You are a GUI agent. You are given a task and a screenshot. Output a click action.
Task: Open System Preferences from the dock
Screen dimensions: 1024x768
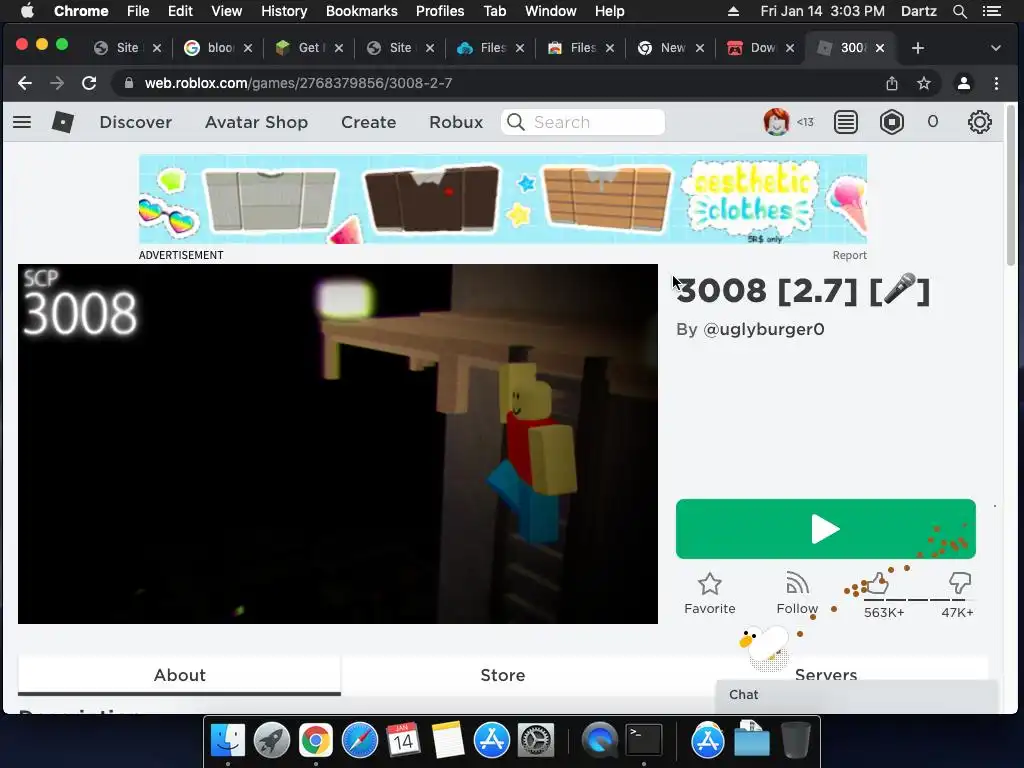click(536, 741)
